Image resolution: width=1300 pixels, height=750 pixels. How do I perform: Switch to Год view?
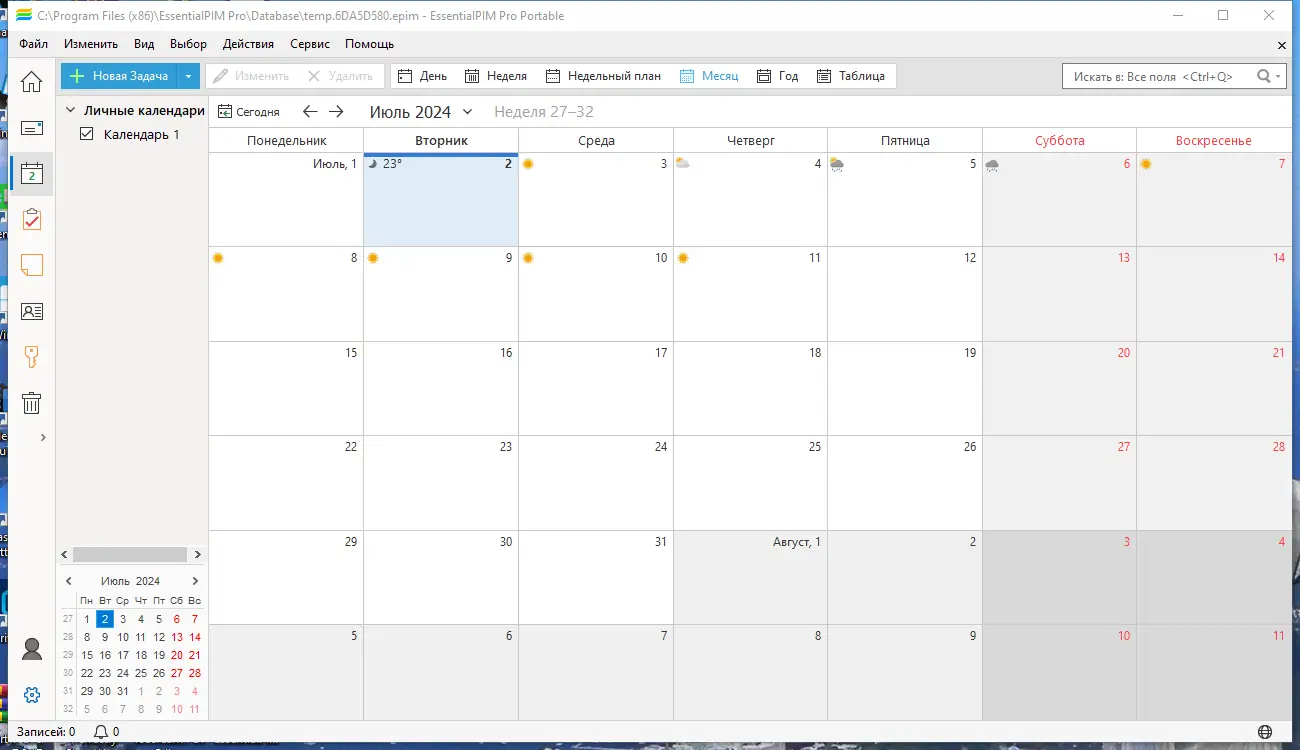tap(778, 76)
